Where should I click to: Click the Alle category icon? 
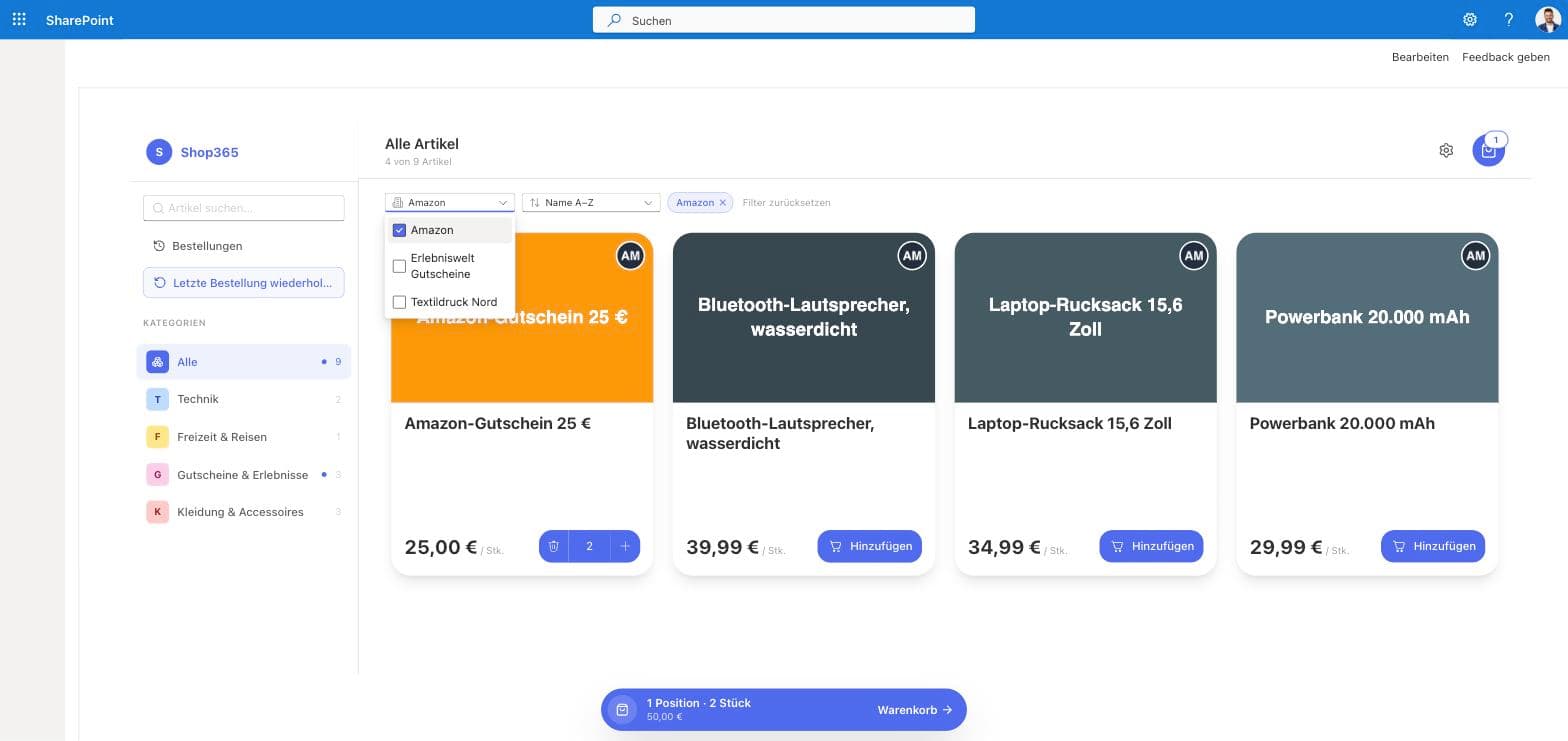point(157,362)
